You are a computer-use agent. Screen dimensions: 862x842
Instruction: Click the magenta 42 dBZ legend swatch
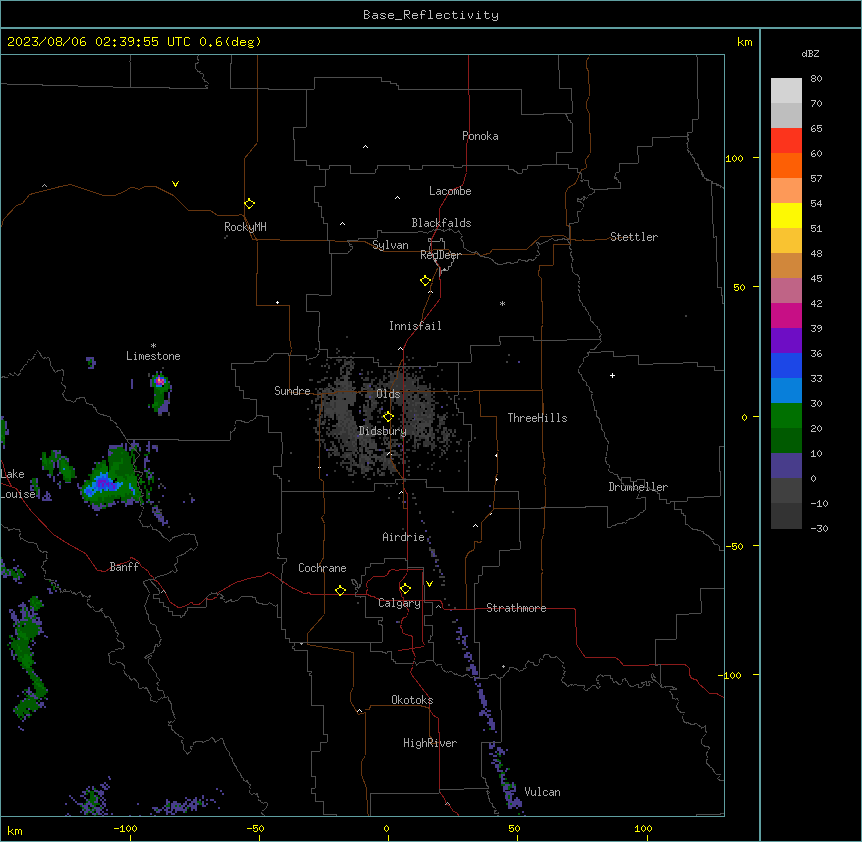click(x=786, y=316)
